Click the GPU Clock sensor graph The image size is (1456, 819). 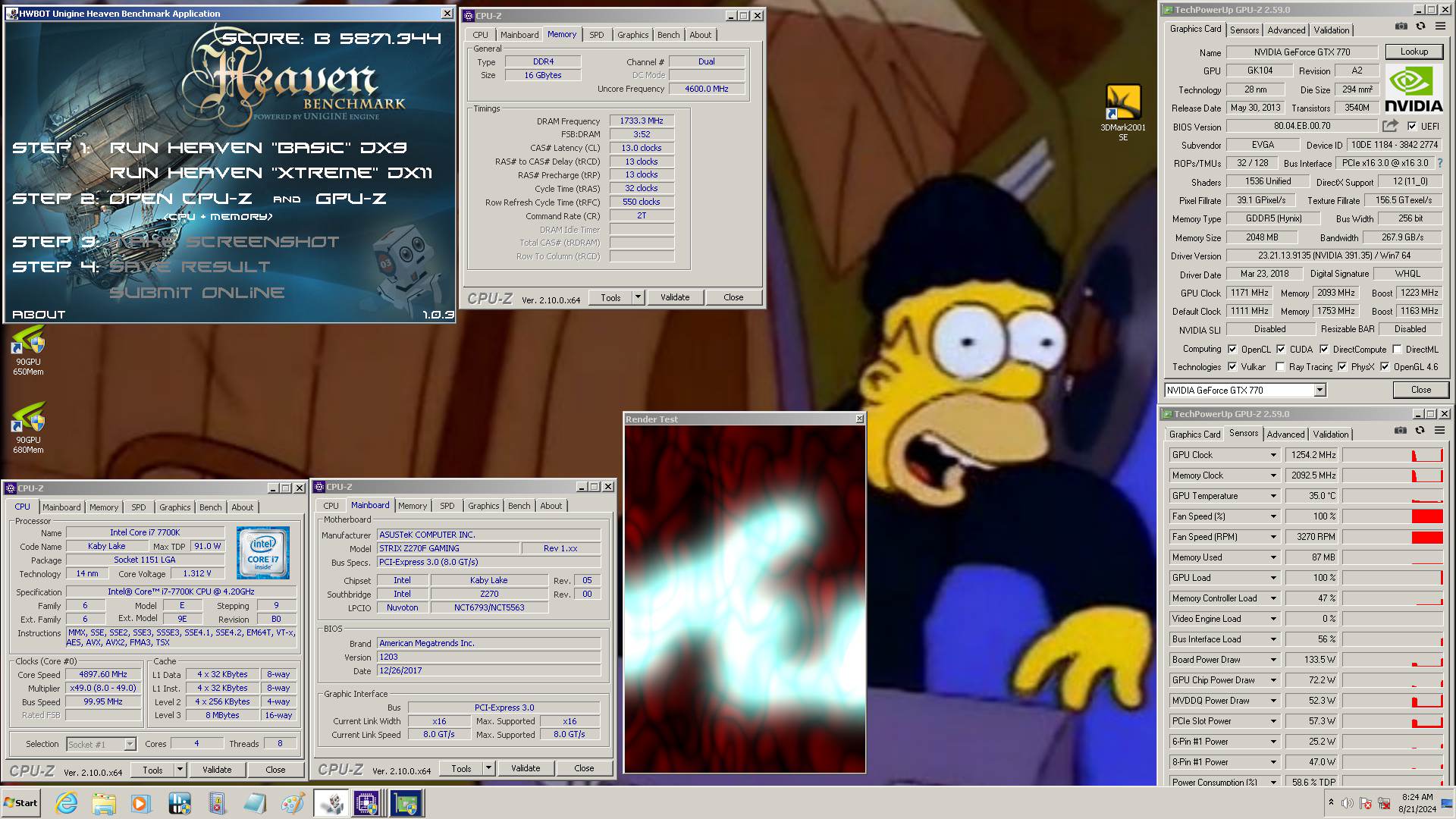1392,455
